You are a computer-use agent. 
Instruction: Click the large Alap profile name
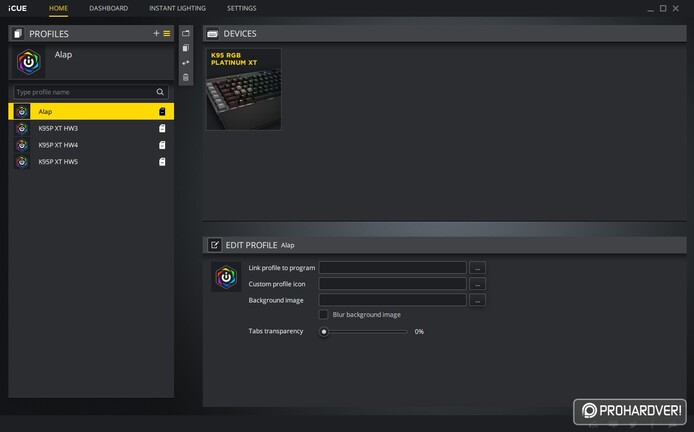pyautogui.click(x=63, y=54)
